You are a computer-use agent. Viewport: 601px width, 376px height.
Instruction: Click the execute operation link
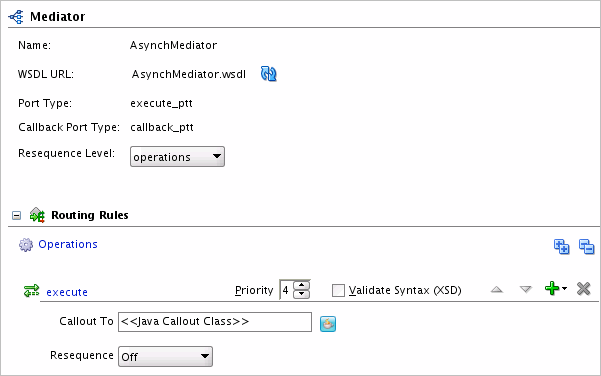pyautogui.click(x=67, y=292)
